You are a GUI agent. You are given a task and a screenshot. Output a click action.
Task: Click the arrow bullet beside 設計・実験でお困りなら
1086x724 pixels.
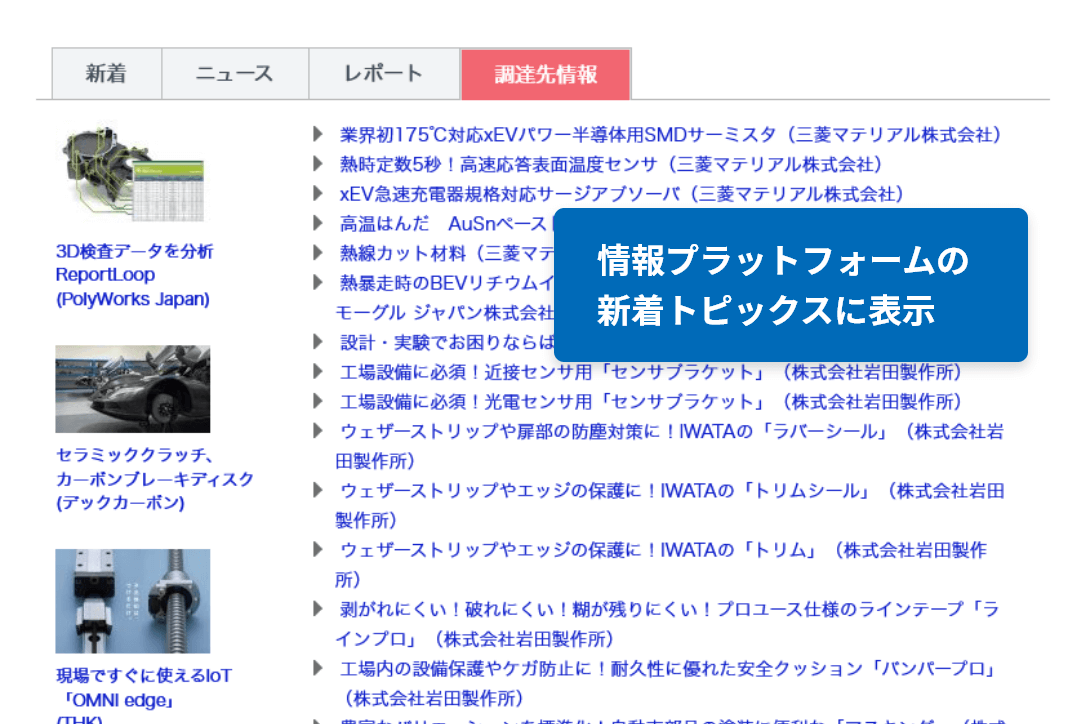[x=317, y=342]
